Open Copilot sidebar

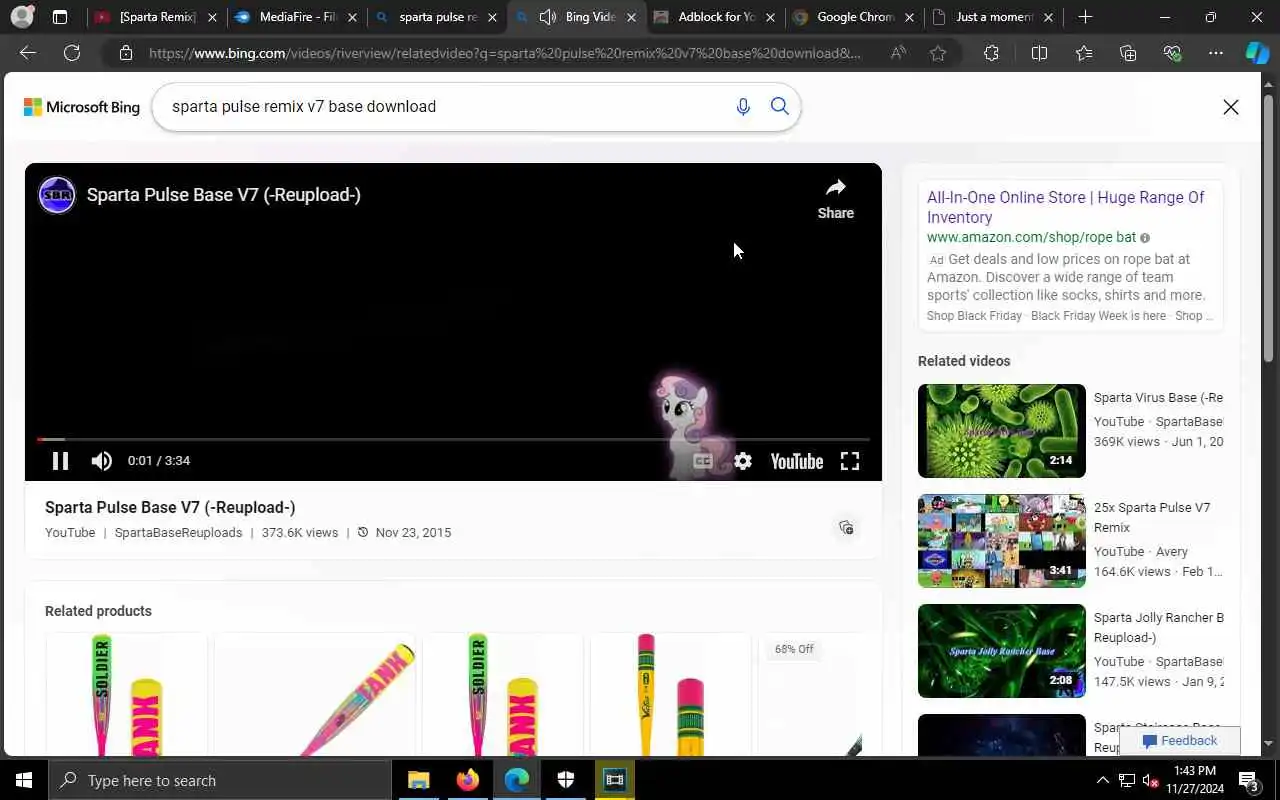tap(1257, 53)
